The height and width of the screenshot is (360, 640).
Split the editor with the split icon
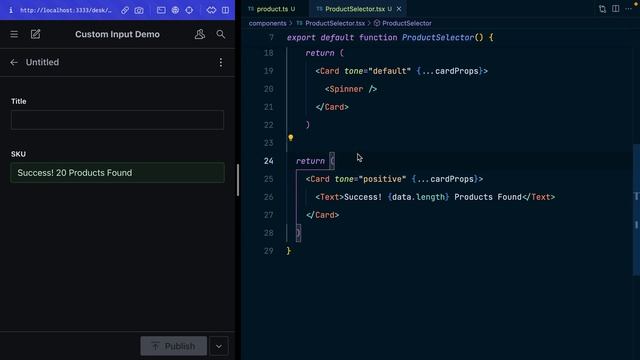pos(616,9)
